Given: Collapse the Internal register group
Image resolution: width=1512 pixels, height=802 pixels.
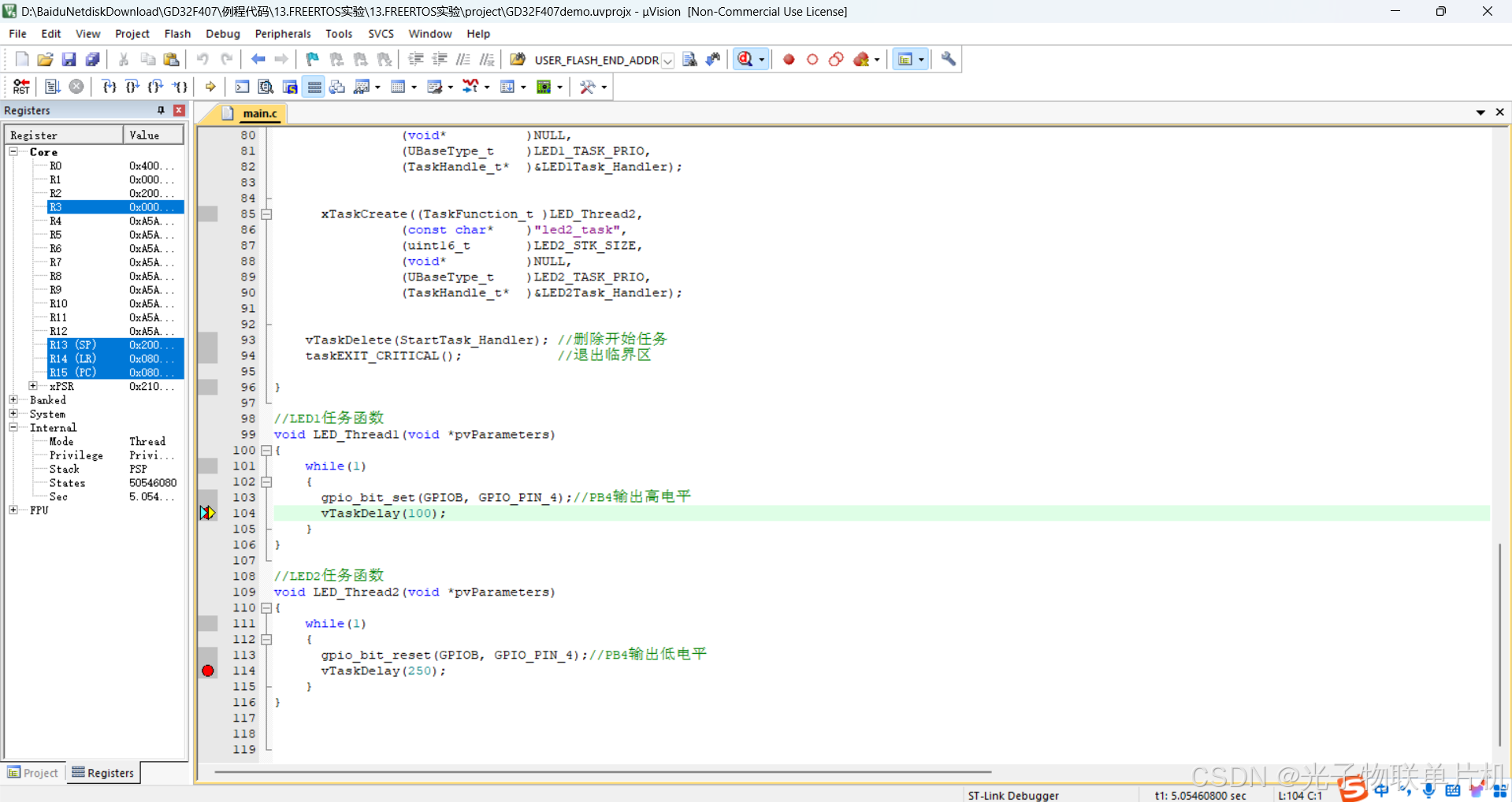Looking at the screenshot, I should click(x=13, y=427).
